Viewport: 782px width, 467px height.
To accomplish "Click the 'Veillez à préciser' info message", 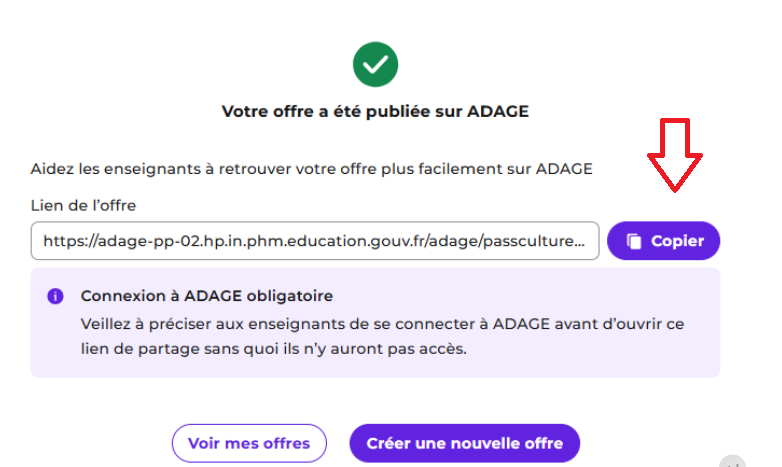I will point(382,336).
